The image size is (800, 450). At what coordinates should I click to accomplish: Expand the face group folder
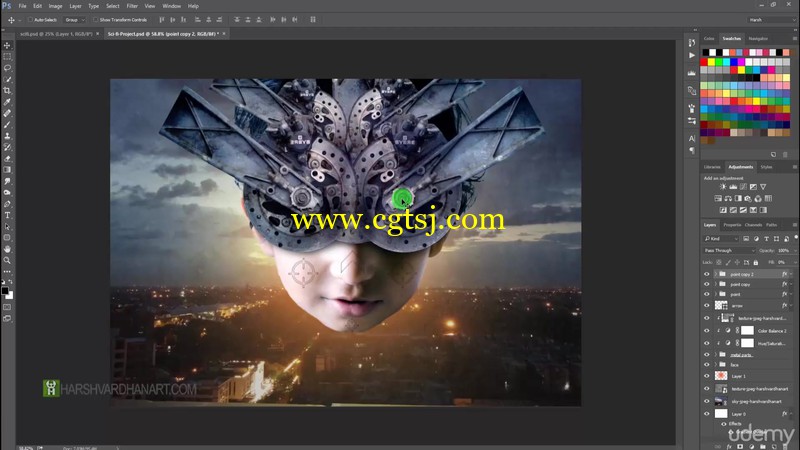point(715,365)
